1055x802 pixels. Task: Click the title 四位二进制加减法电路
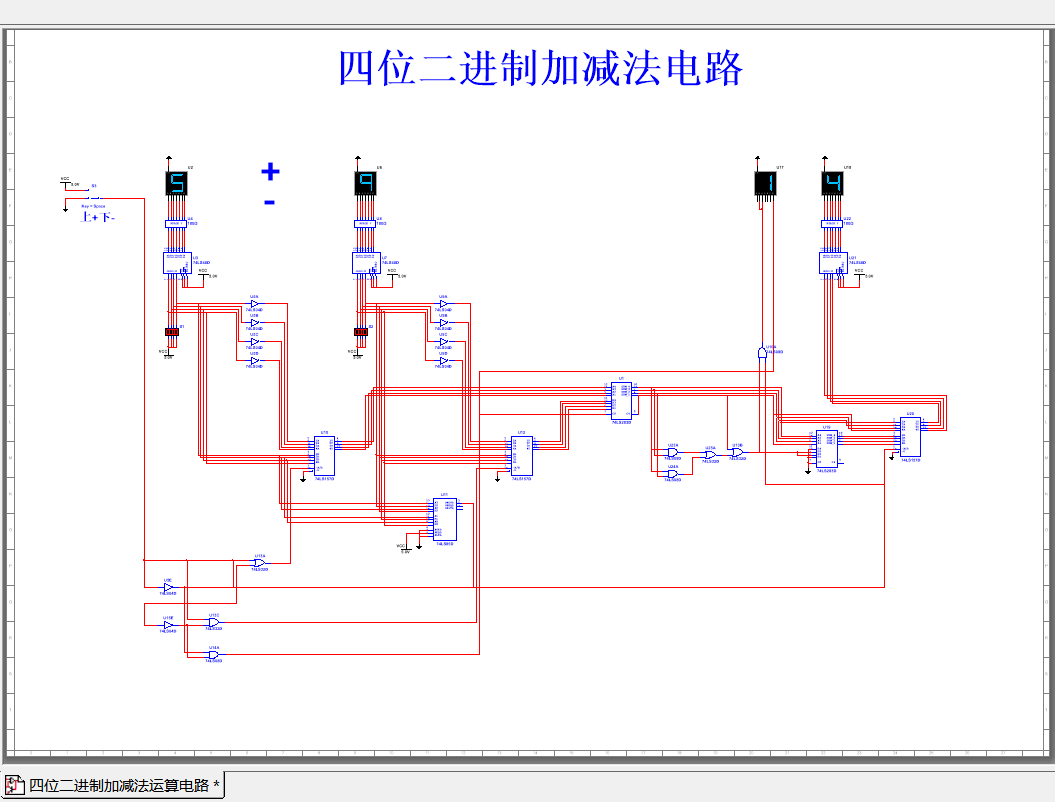[x=540, y=69]
